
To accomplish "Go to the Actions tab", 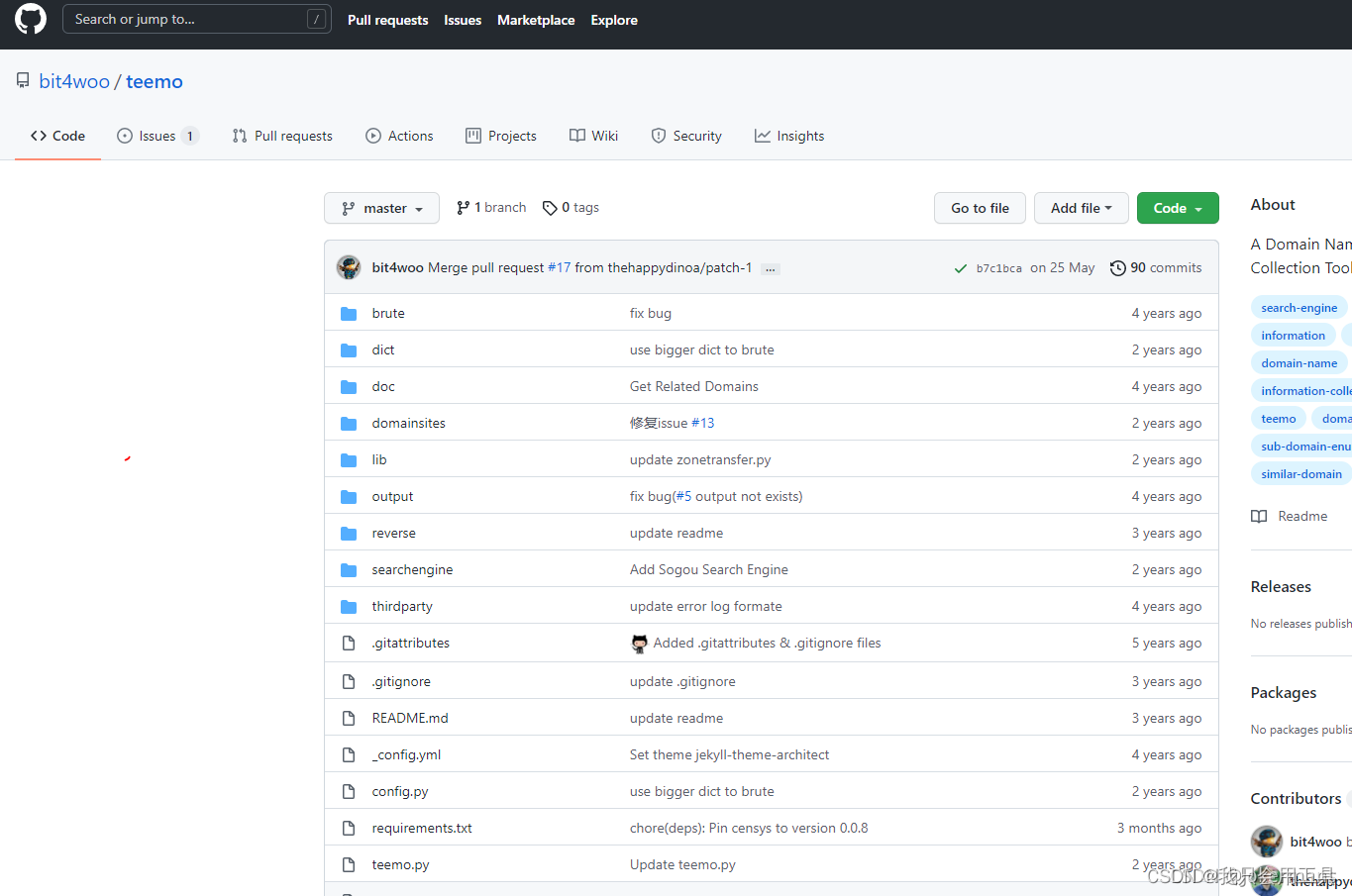I will point(399,136).
